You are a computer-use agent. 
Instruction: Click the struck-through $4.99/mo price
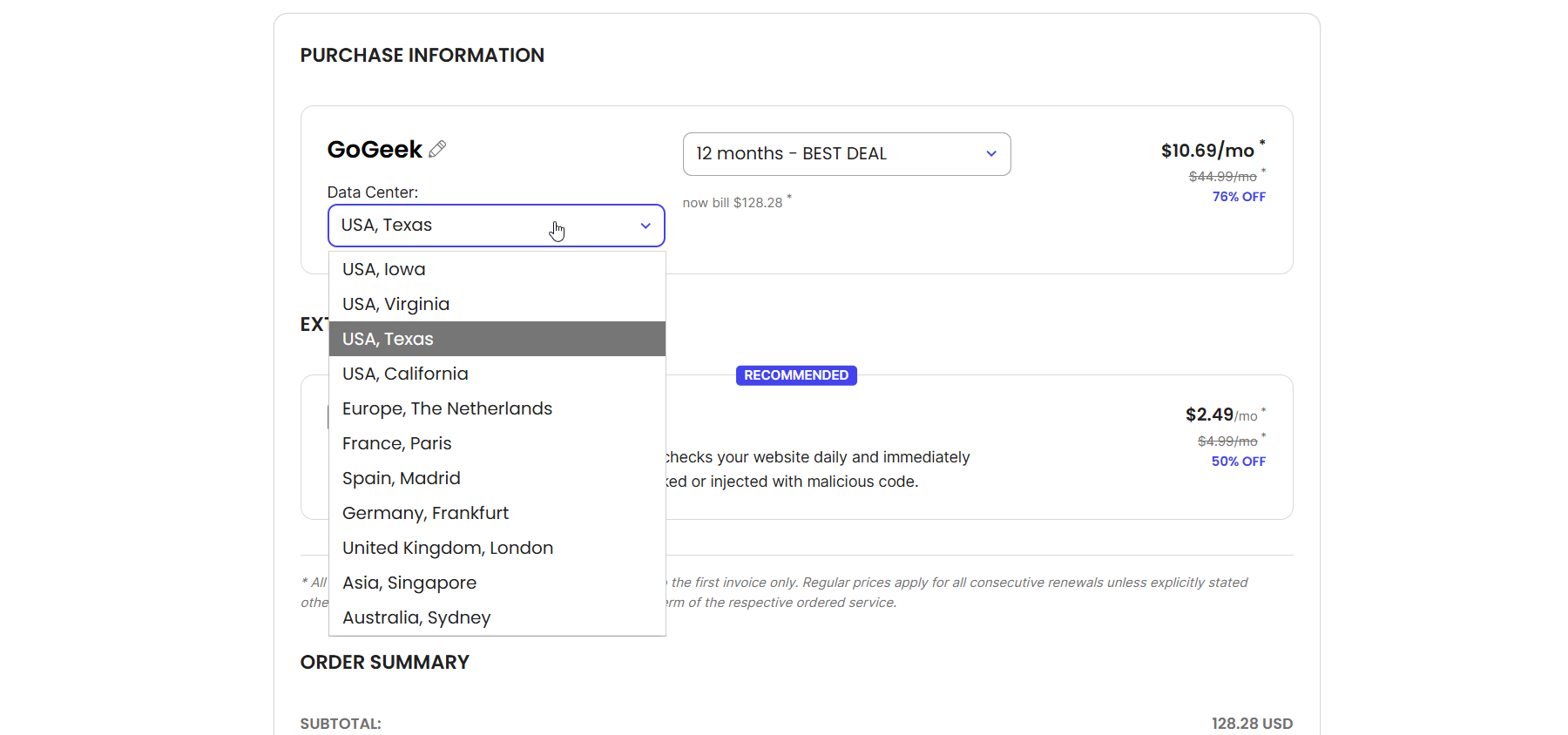point(1227,442)
